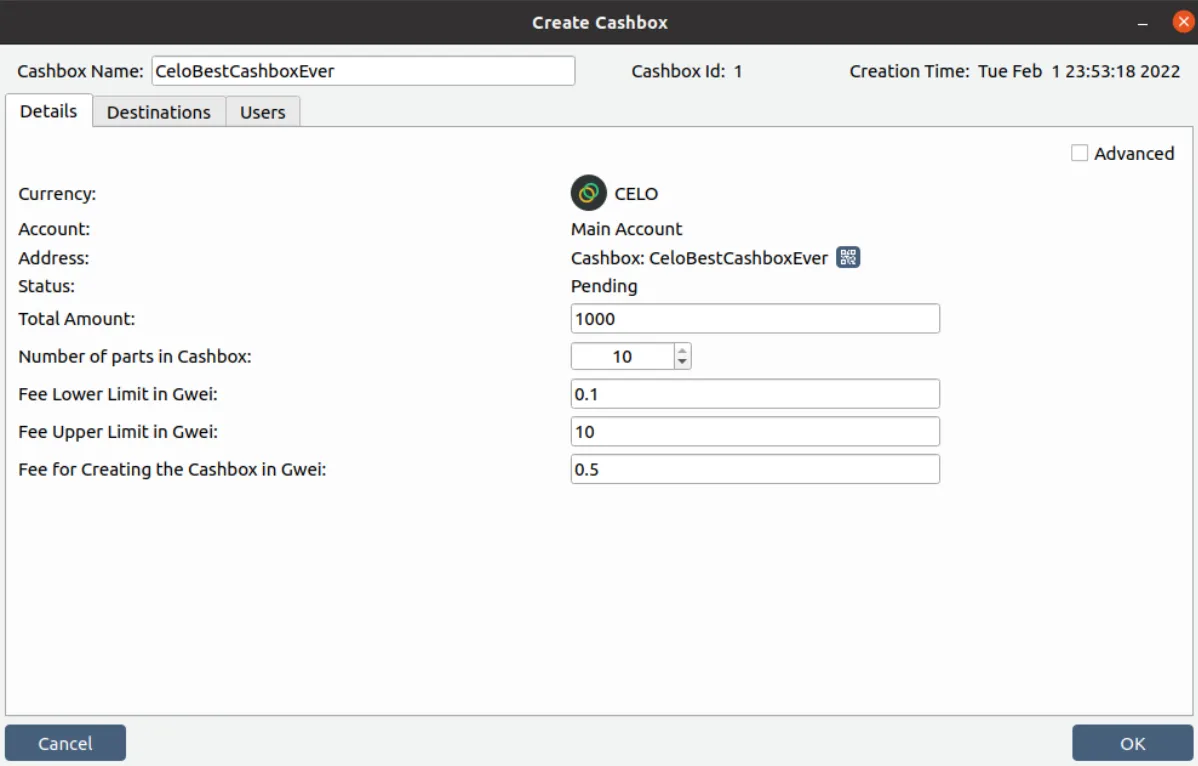Click the Creation Time text in the header
The height and width of the screenshot is (766, 1198).
[x=1015, y=71]
